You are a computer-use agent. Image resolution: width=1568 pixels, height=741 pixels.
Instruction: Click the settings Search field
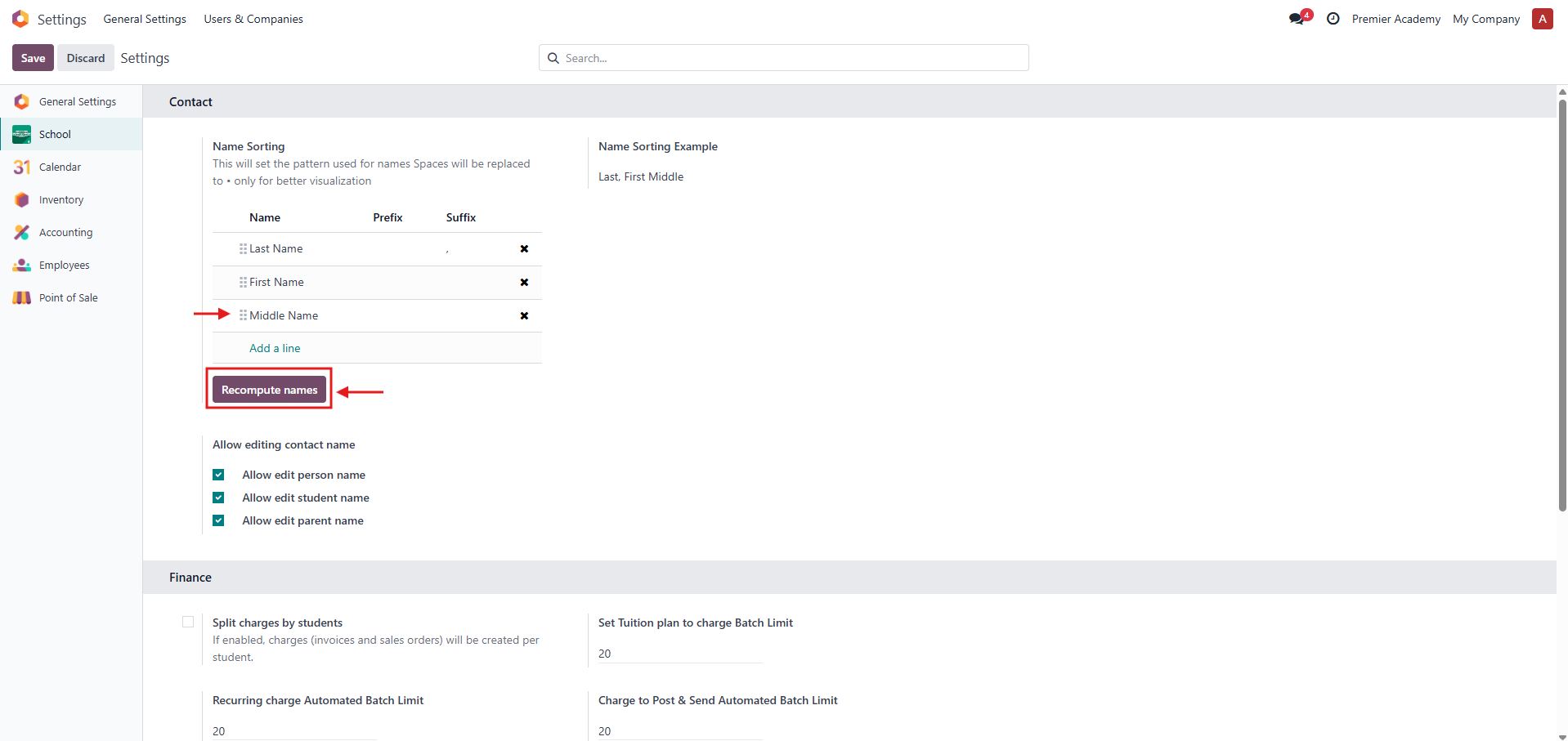783,58
